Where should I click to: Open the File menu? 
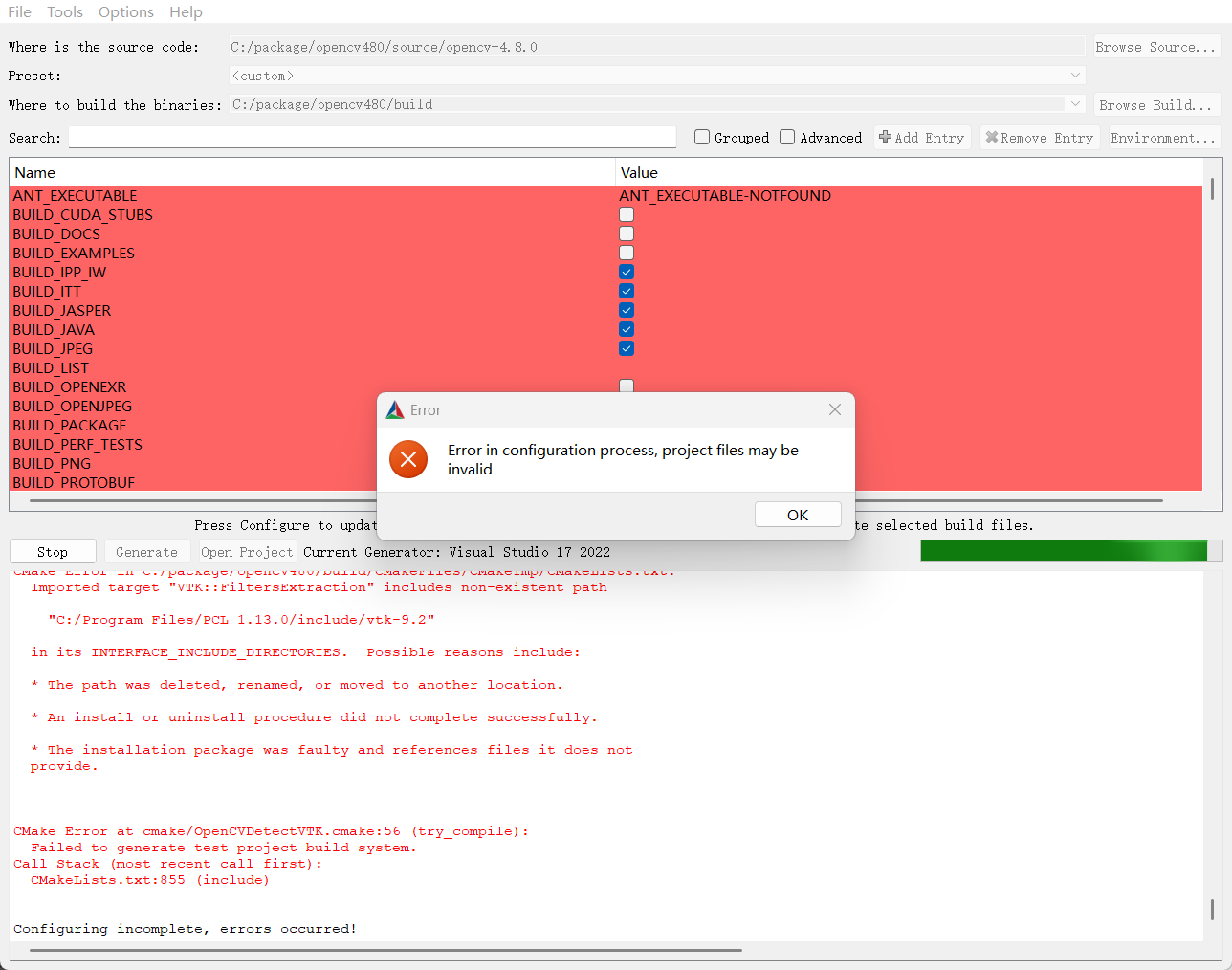pos(19,11)
